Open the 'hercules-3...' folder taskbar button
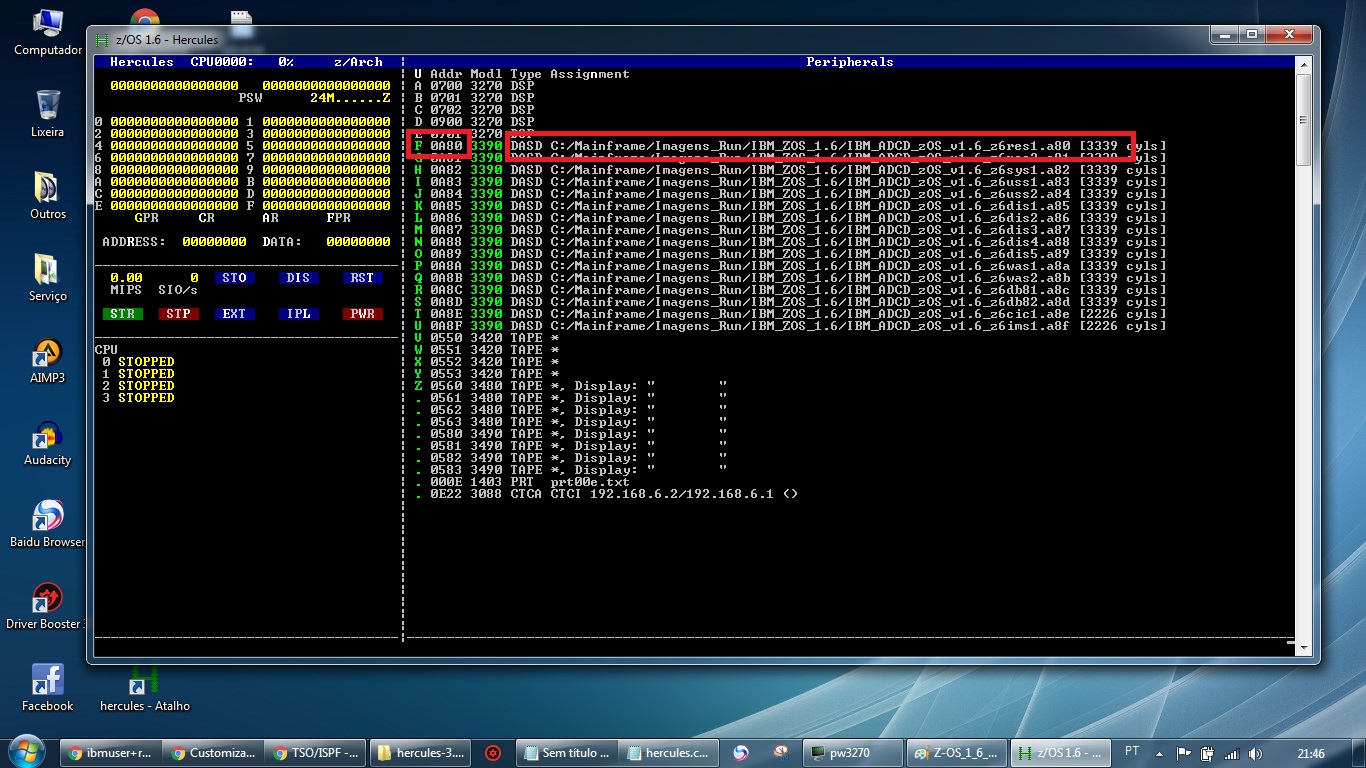The image size is (1366, 768). [x=419, y=753]
